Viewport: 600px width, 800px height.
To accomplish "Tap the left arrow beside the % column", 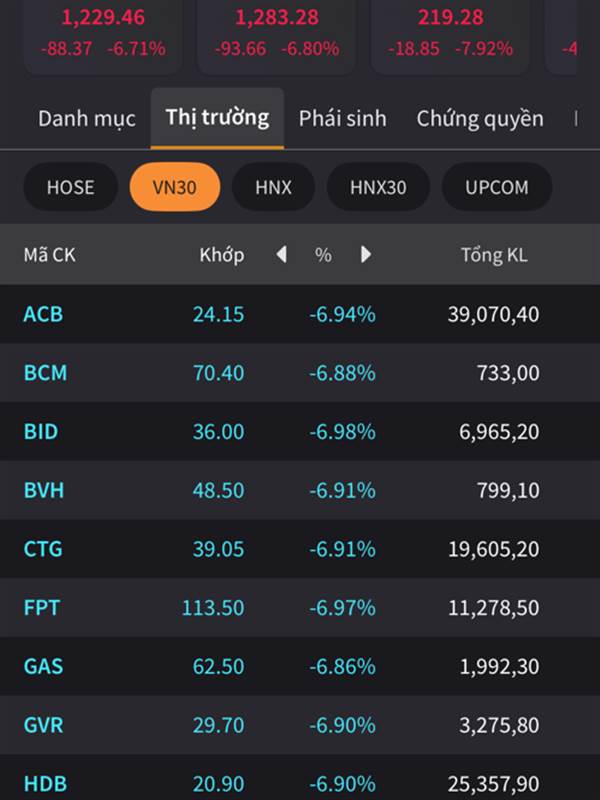I will (x=282, y=254).
